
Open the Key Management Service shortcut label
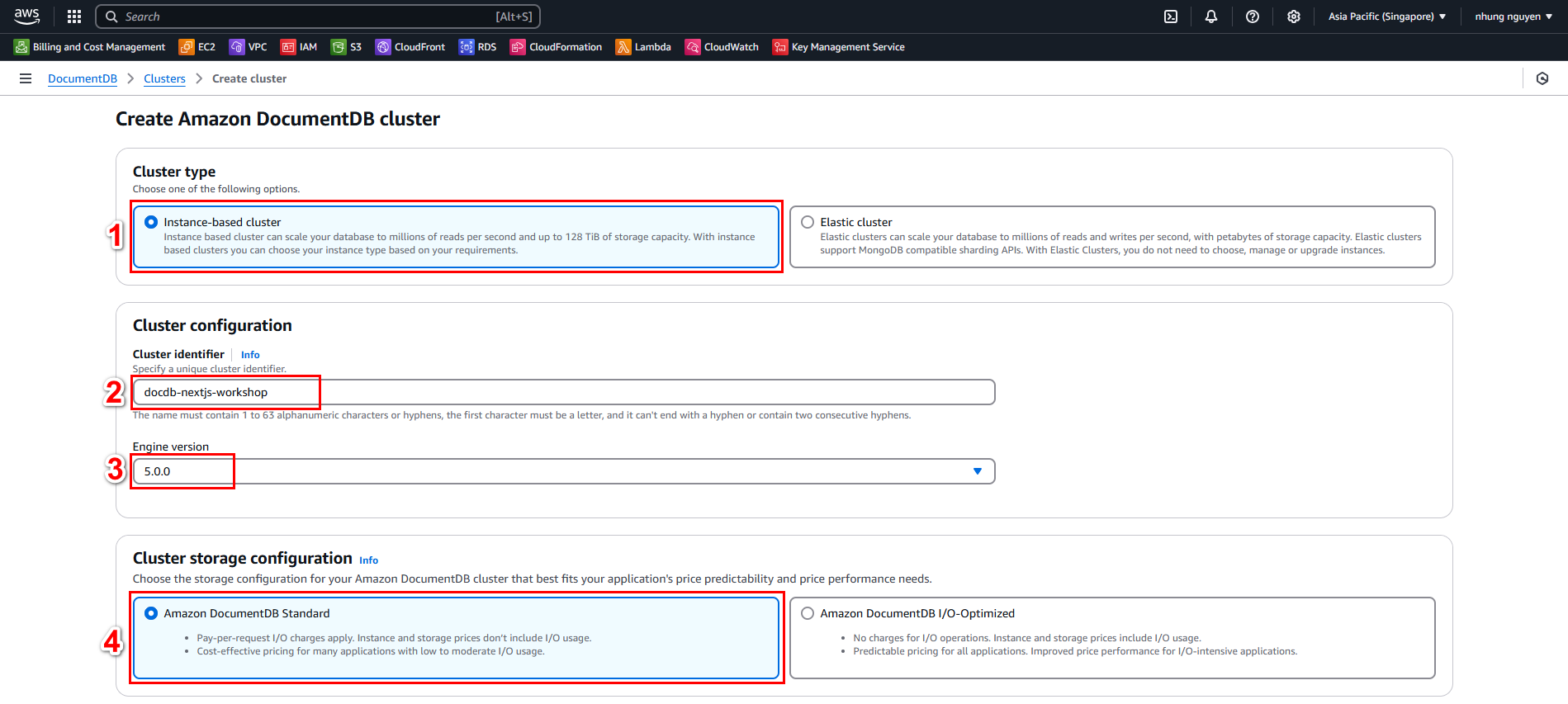click(848, 47)
